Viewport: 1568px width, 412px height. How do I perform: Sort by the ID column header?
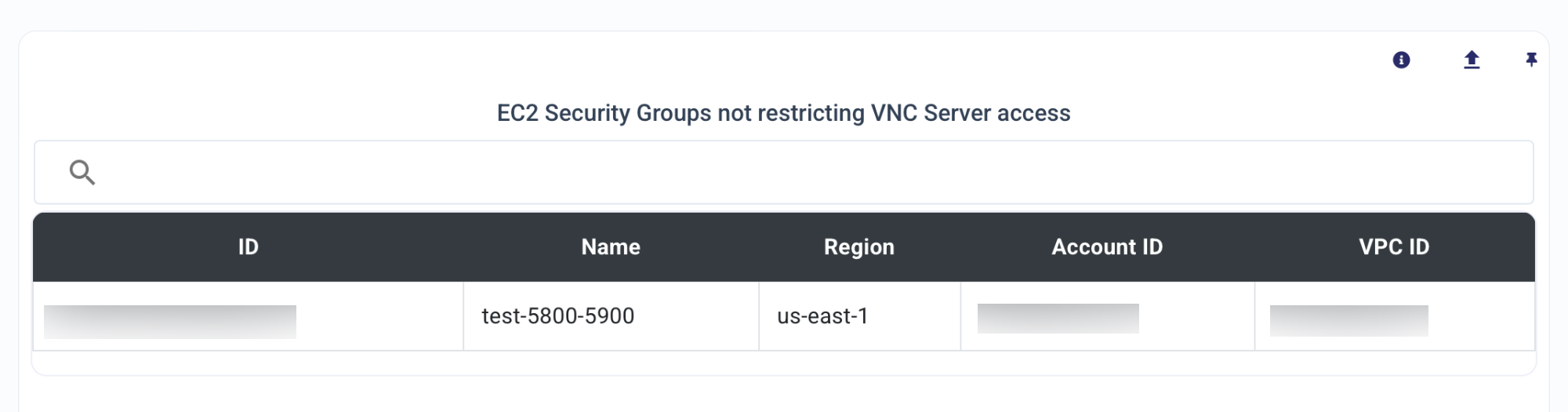[248, 247]
